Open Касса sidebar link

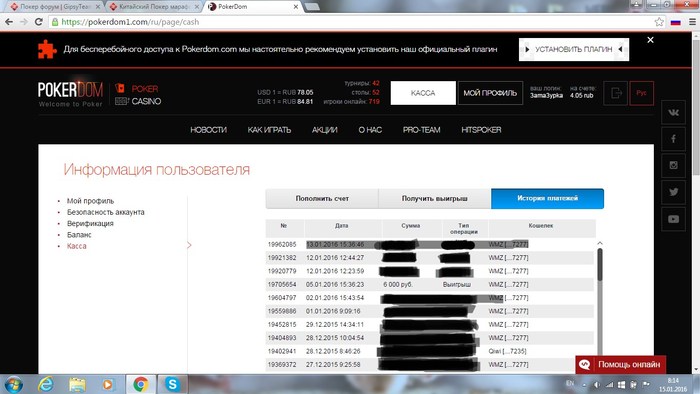[76, 246]
